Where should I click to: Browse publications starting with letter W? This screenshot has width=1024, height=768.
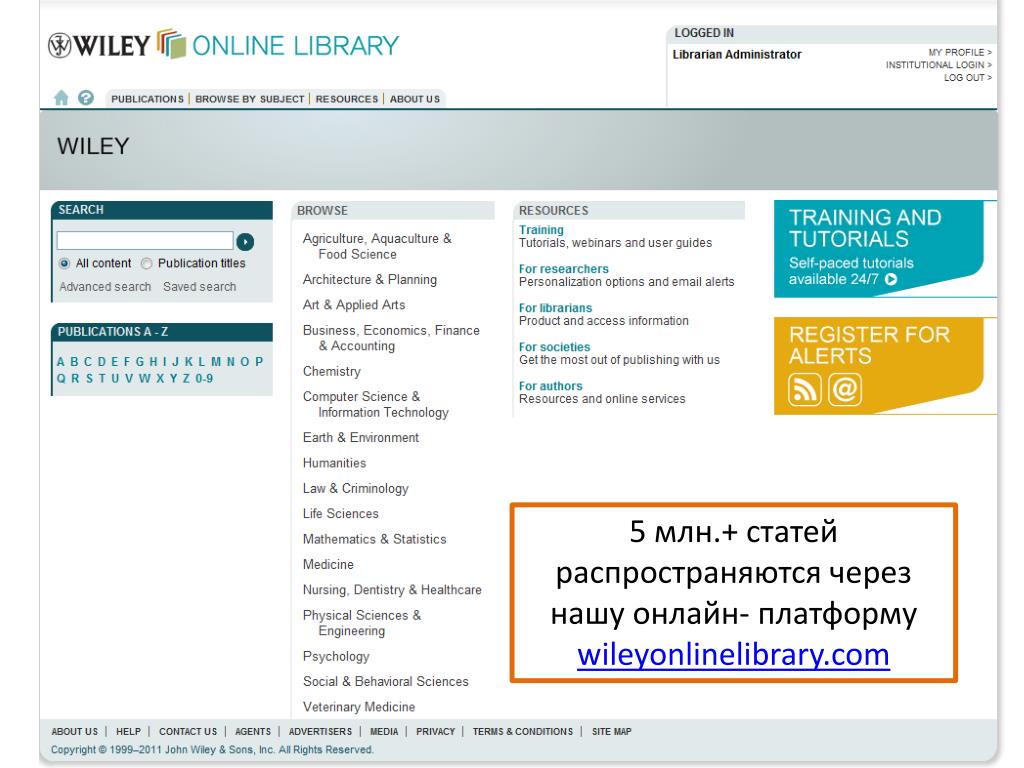pyautogui.click(x=144, y=379)
